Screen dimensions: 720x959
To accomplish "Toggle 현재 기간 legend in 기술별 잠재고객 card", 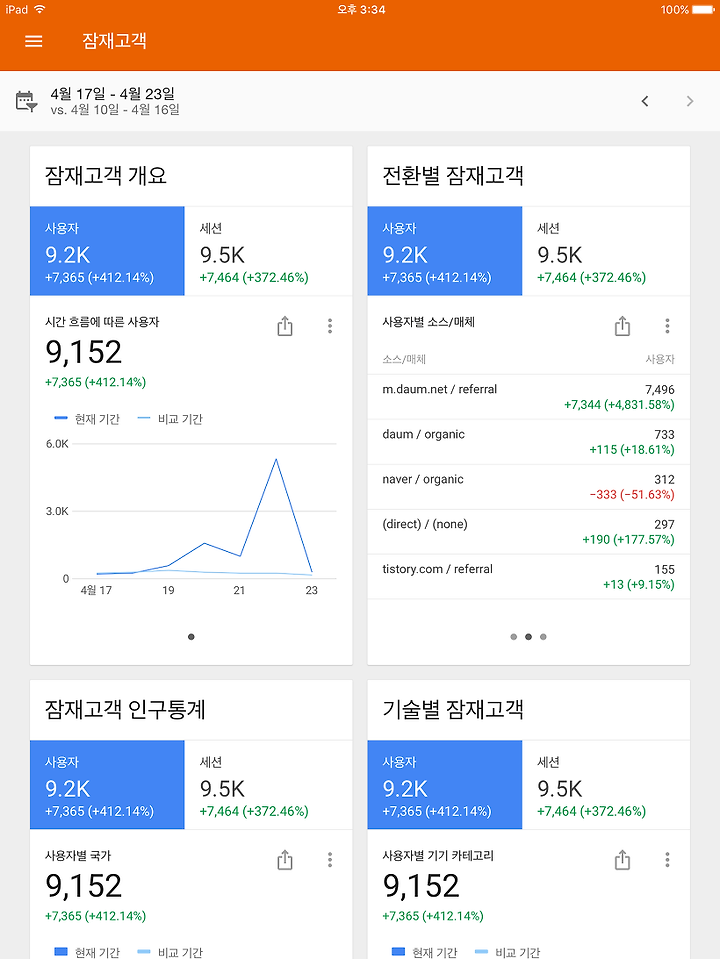I will (x=425, y=952).
